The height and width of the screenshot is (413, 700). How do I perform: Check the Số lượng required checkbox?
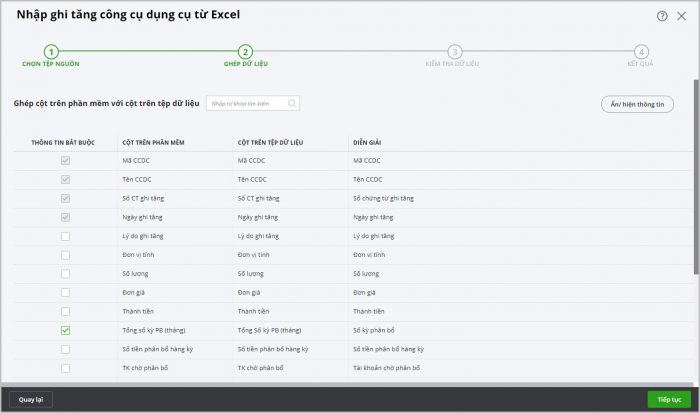click(65, 273)
